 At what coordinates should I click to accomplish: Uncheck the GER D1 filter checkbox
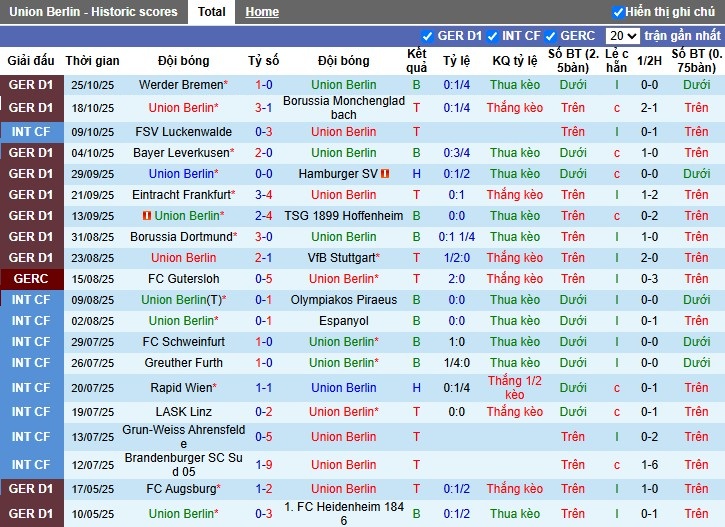(429, 36)
